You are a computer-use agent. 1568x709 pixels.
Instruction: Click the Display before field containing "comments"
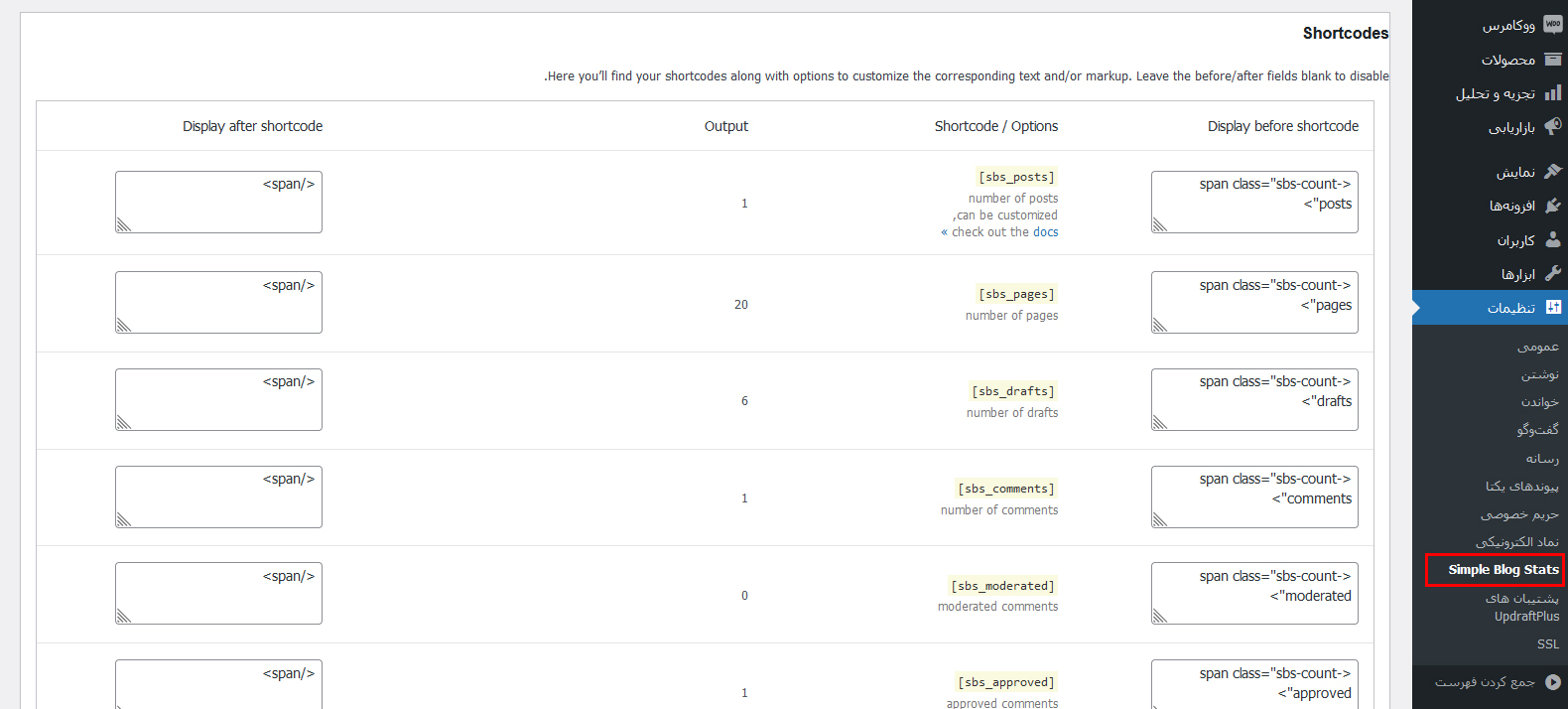pyautogui.click(x=1254, y=496)
